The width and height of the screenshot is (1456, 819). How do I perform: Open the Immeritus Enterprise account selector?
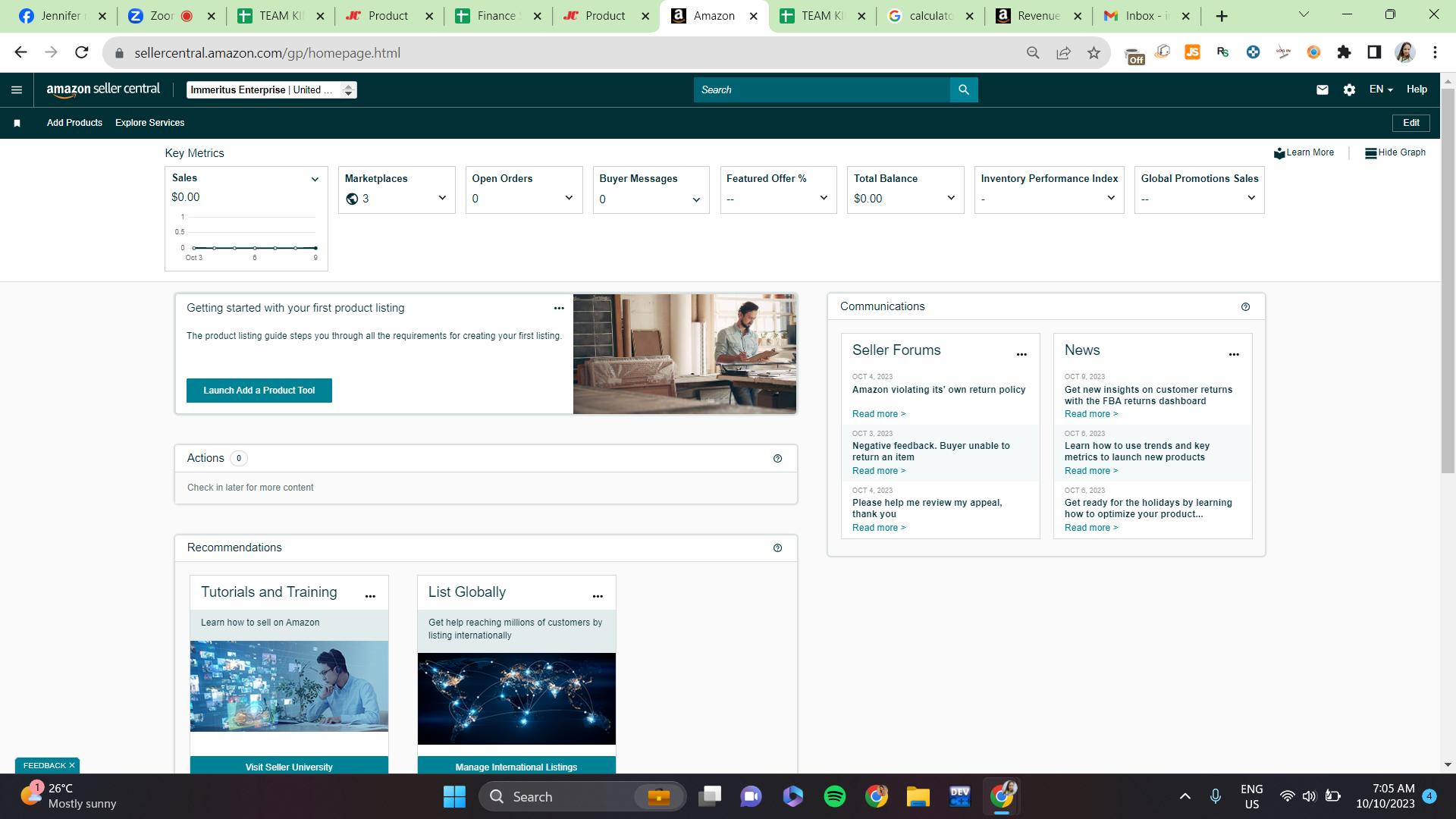(x=271, y=89)
